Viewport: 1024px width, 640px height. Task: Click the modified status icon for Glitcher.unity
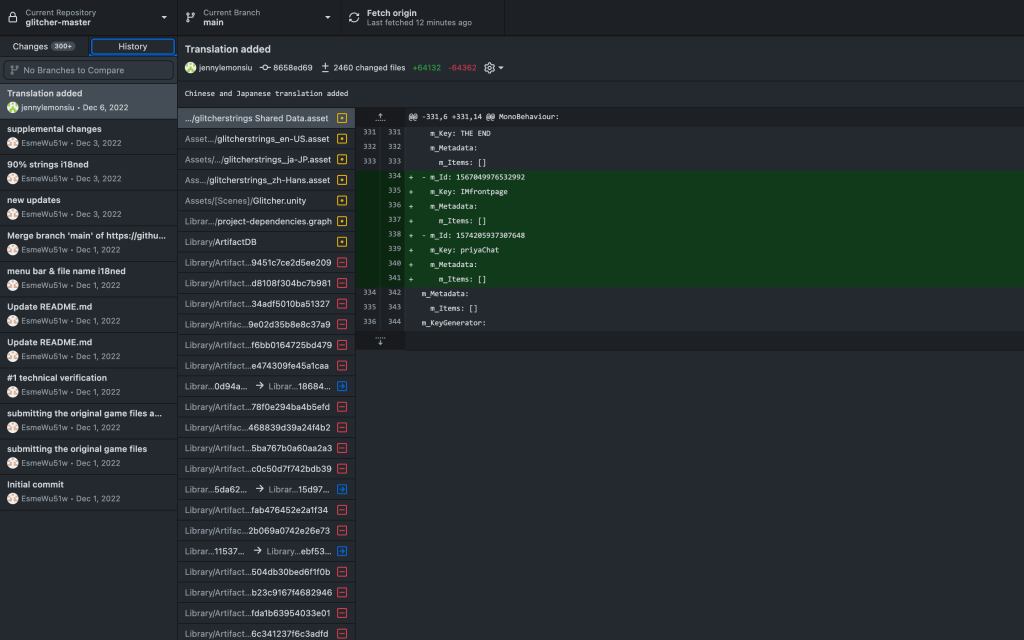click(342, 201)
